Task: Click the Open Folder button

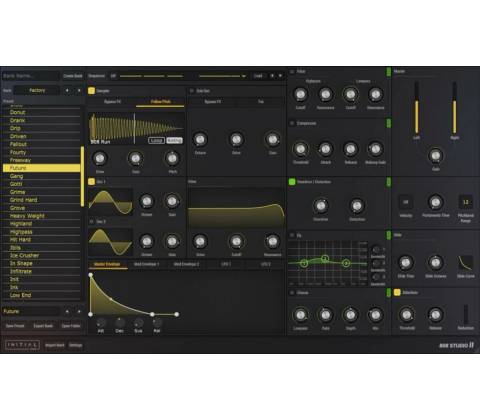Action: point(71,326)
